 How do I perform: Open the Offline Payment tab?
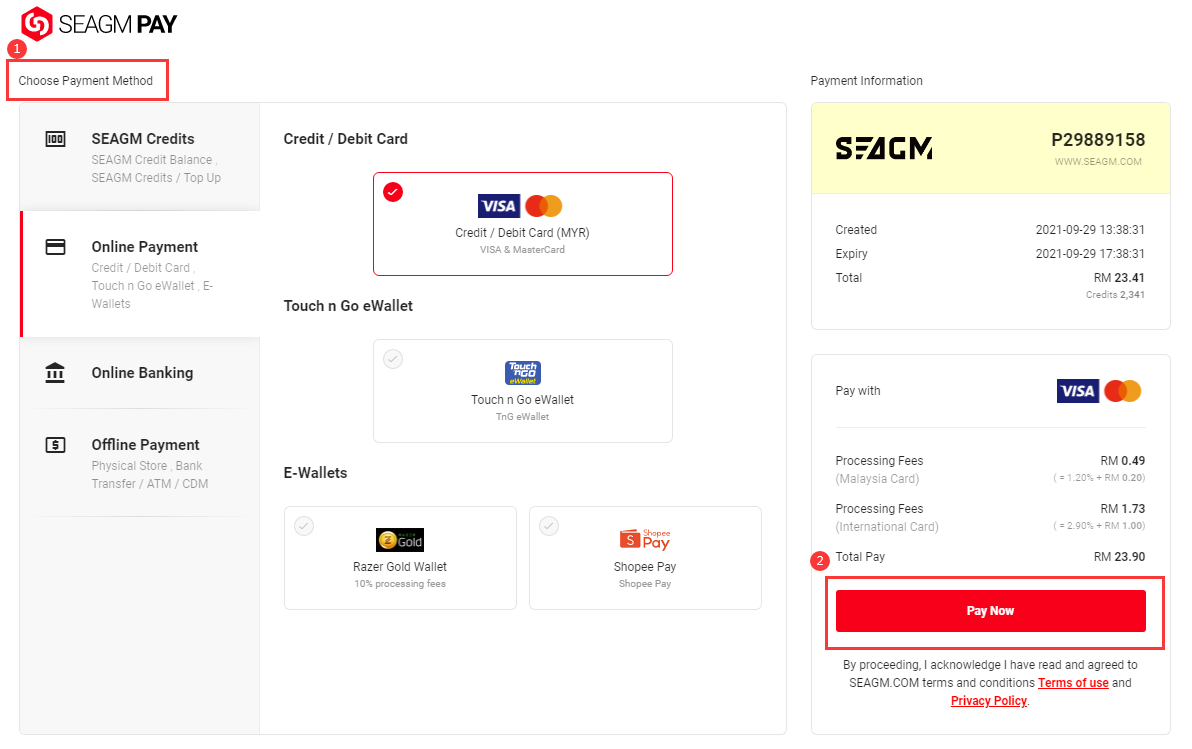point(140,463)
